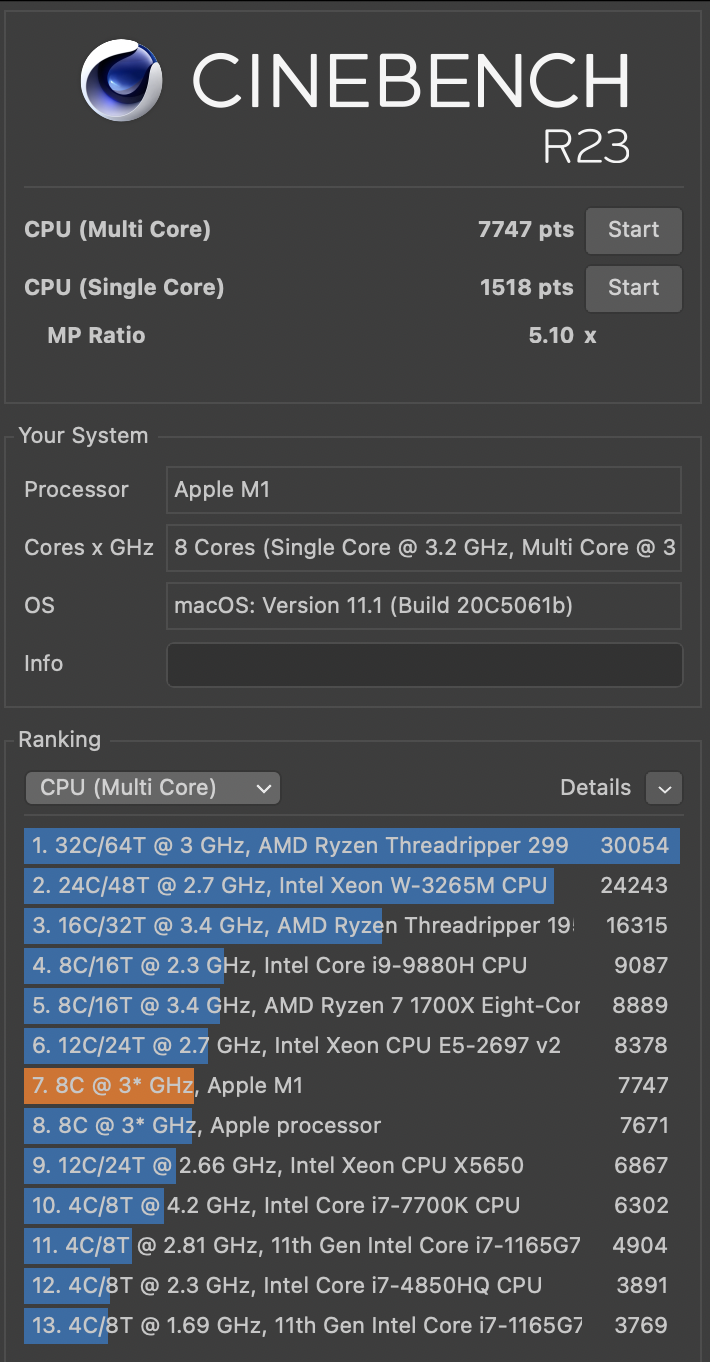The width and height of the screenshot is (710, 1362).
Task: Click the MP Ratio label
Action: pyautogui.click(x=96, y=336)
